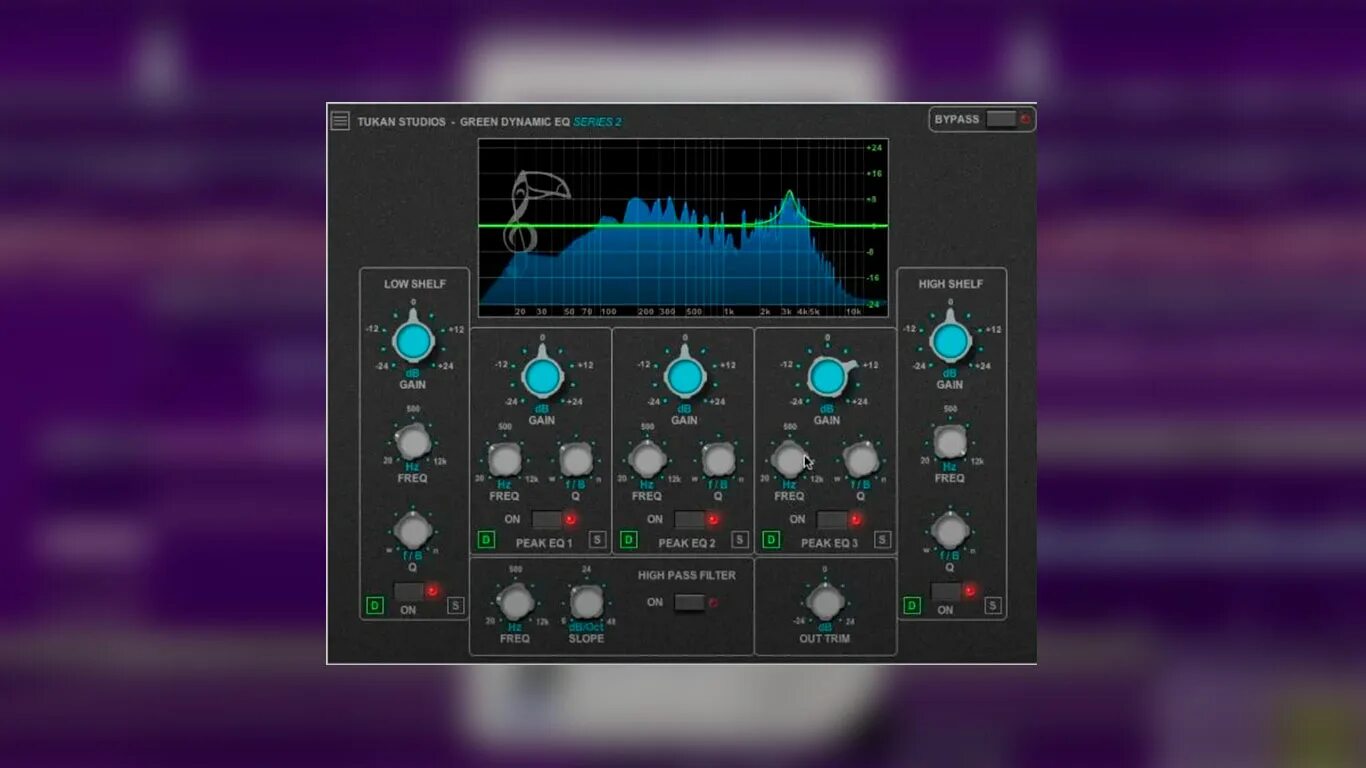Open the hamburger menu icon beside Tukan Studios
This screenshot has width=1366, height=768.
tap(340, 121)
